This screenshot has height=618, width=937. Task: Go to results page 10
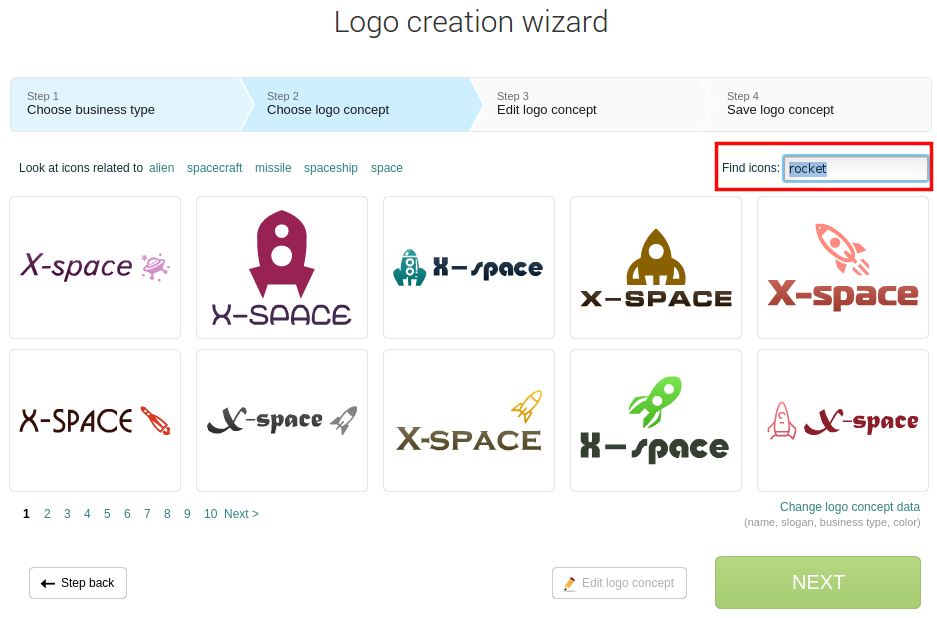[210, 514]
